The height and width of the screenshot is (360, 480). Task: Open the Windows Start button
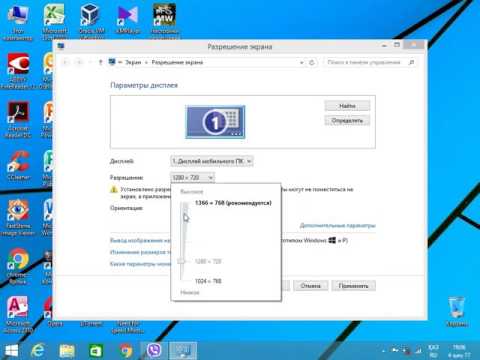[12, 351]
